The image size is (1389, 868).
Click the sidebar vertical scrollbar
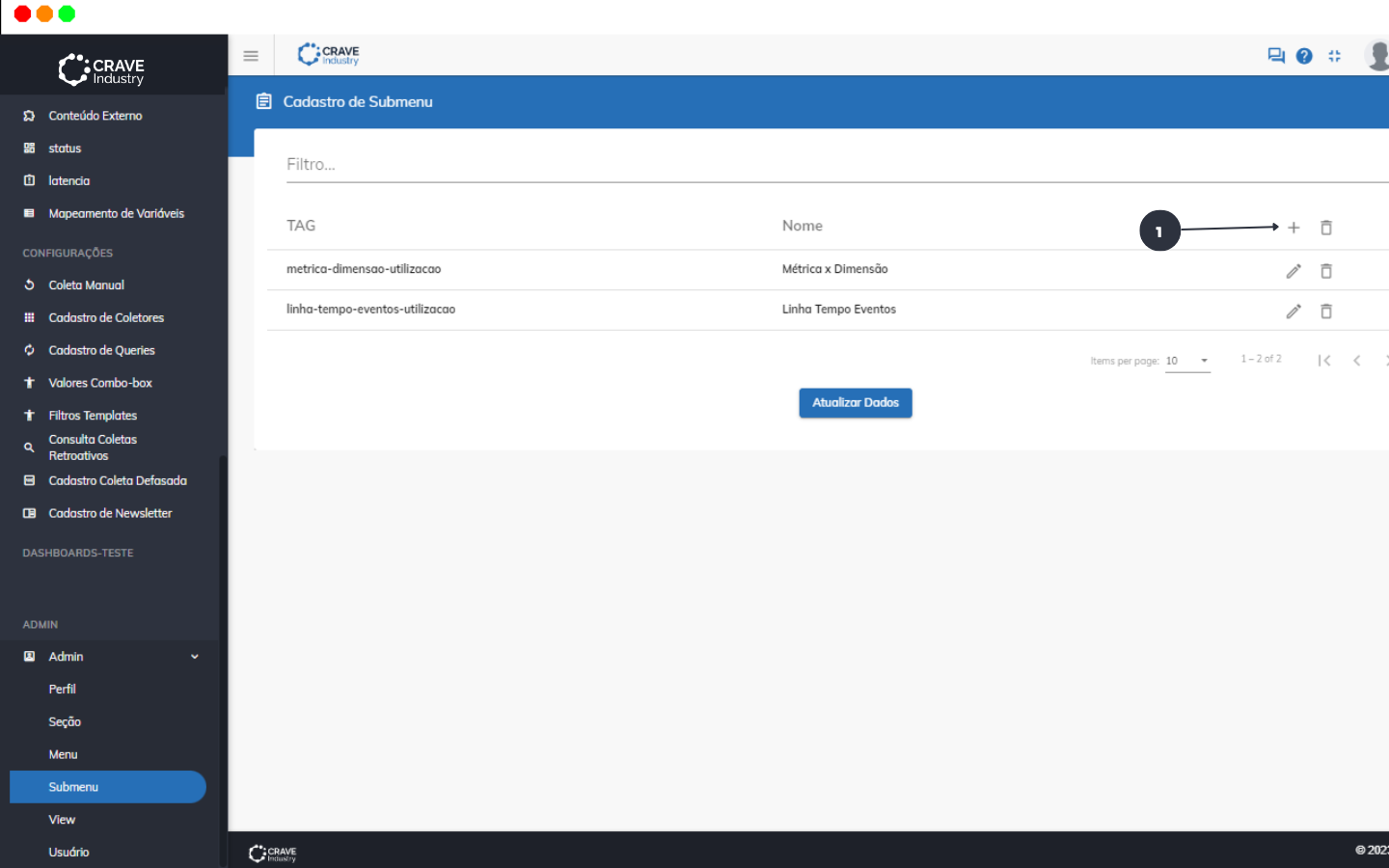point(223,662)
